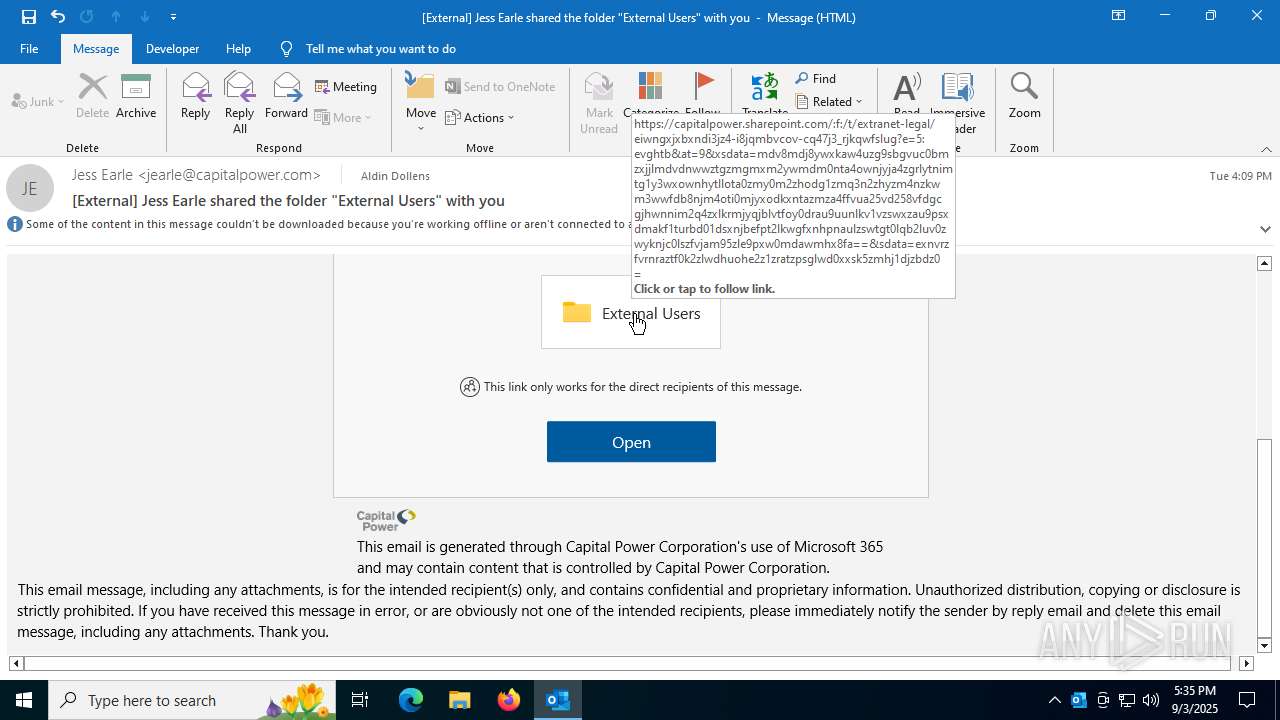The height and width of the screenshot is (720, 1280).
Task: Click the vertical scrollbar's up arrow
Action: coord(1264,263)
